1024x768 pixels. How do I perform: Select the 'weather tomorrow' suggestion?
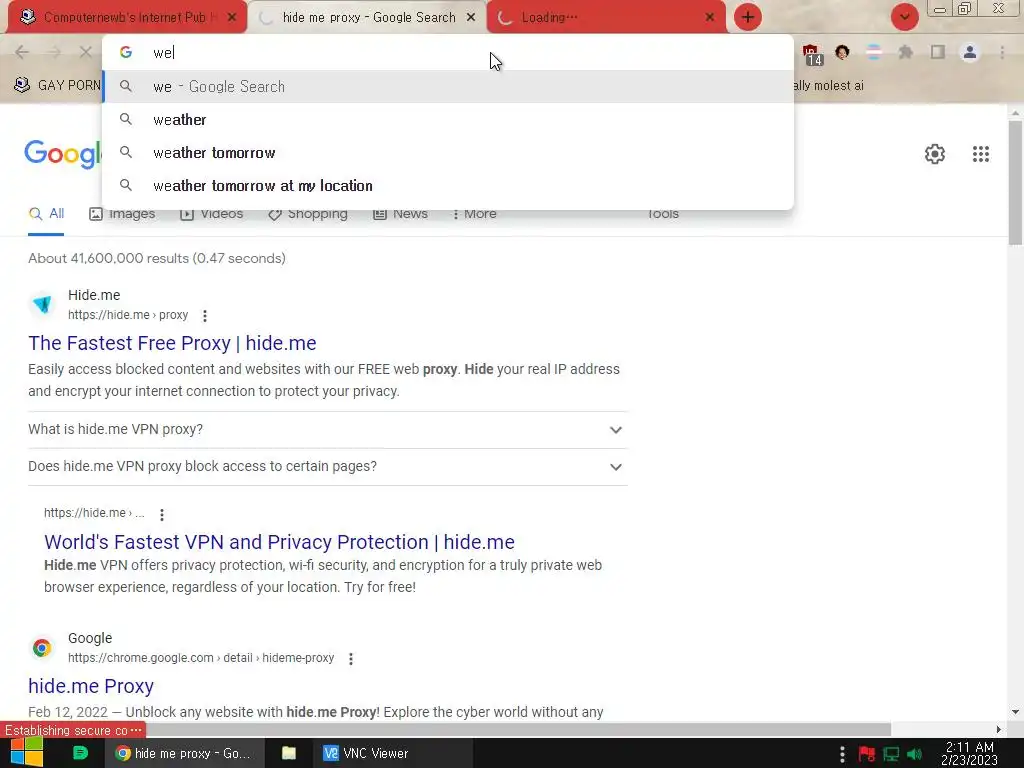448,153
